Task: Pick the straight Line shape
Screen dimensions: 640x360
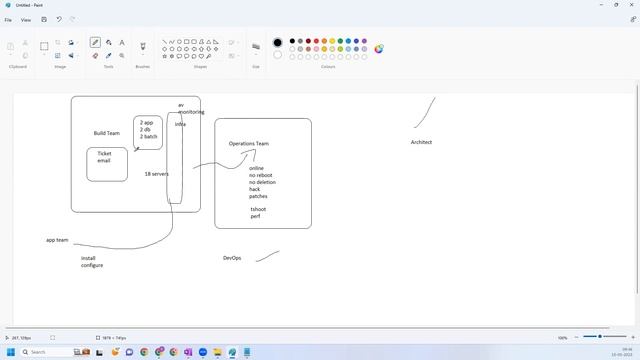Action: [x=164, y=42]
